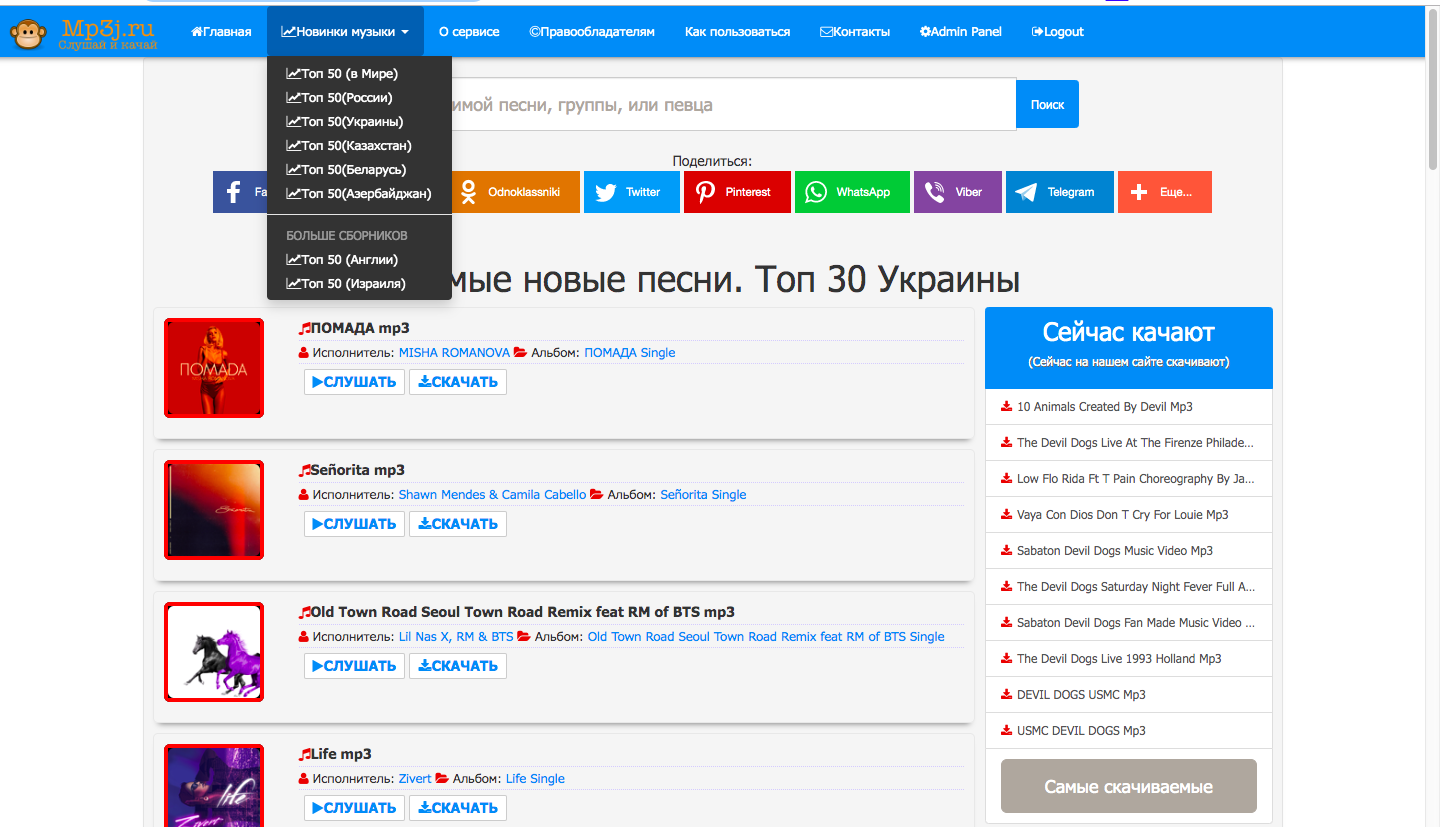Play Señorita using СЛУШАТЬ
Screen dimensions: 1440x827
pyautogui.click(x=354, y=524)
